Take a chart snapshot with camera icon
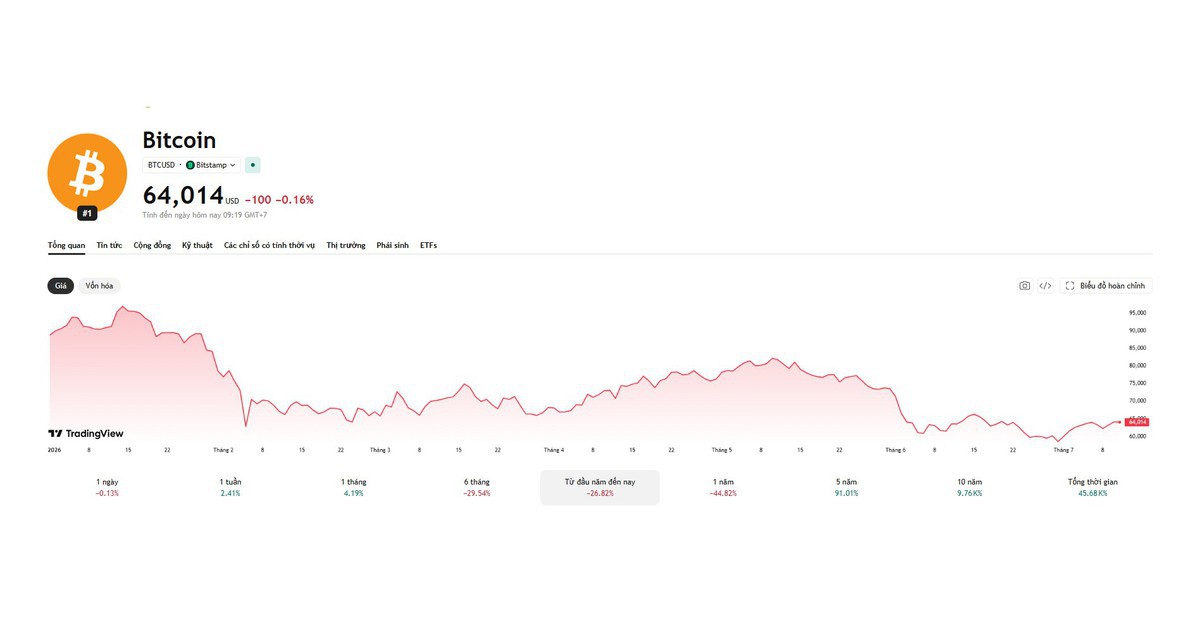 pyautogui.click(x=1024, y=286)
